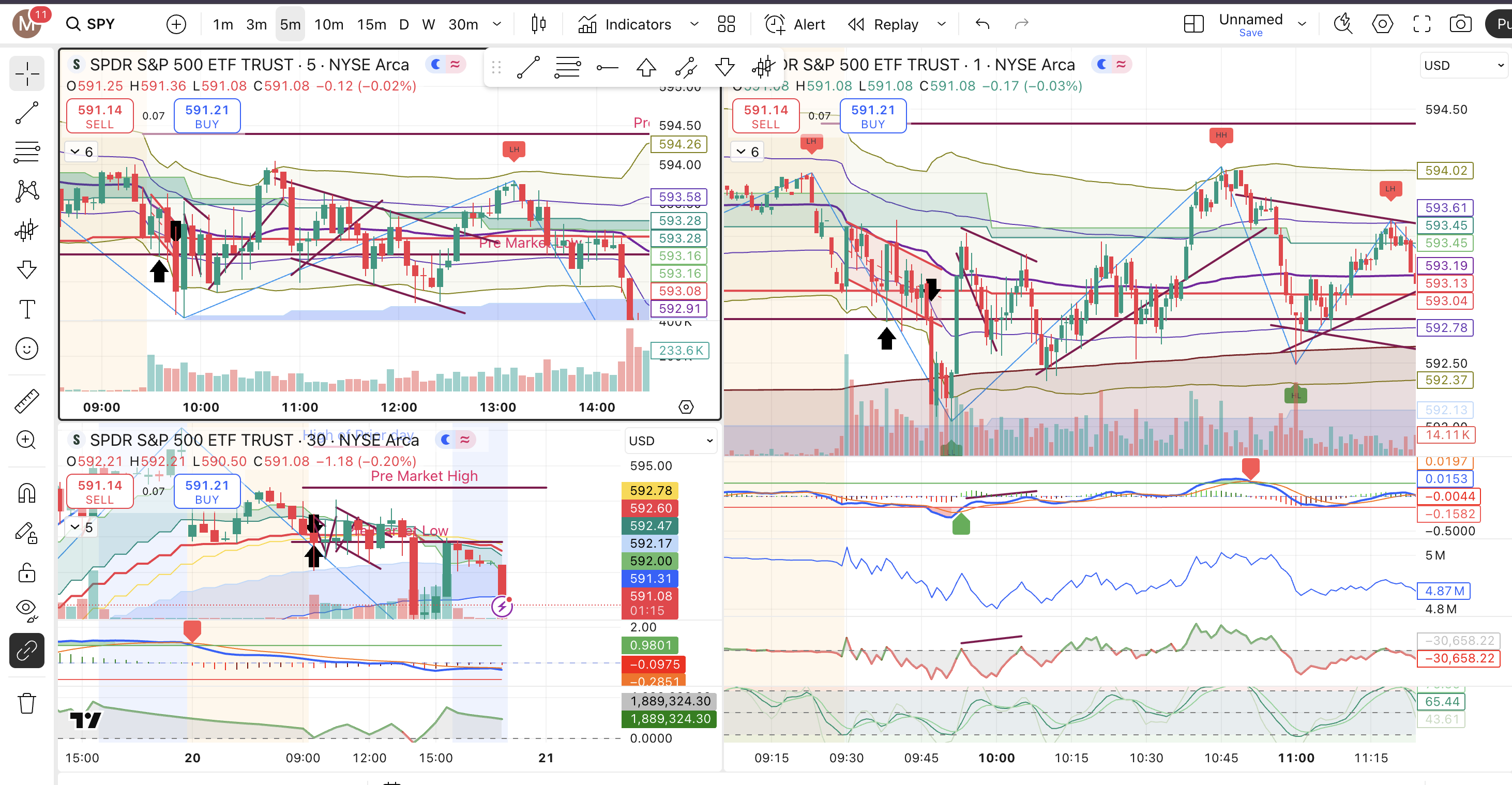Take a chart snapshot with camera icon
Image resolution: width=1512 pixels, height=785 pixels.
(x=1460, y=24)
